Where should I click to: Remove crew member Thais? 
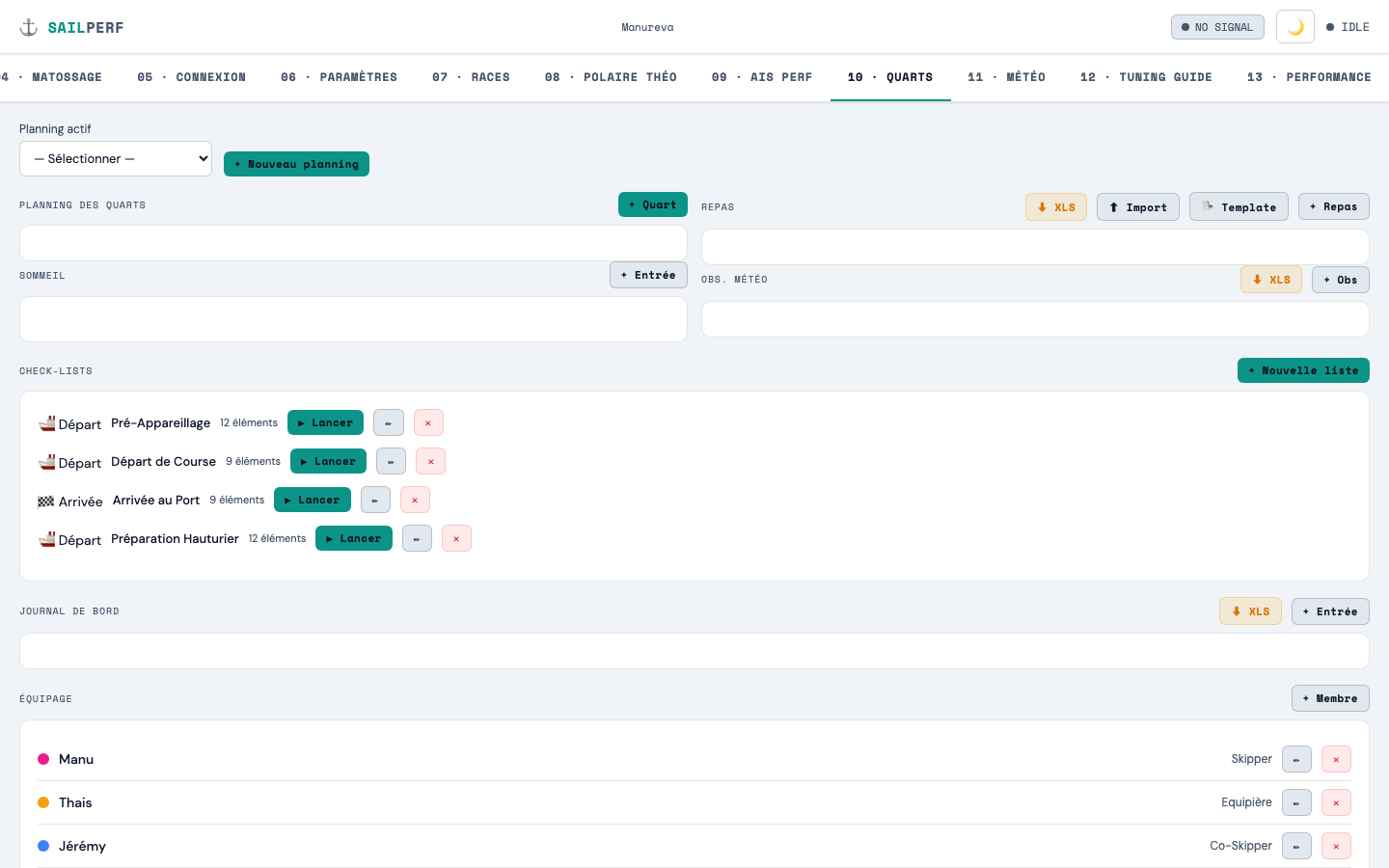pos(1336,802)
